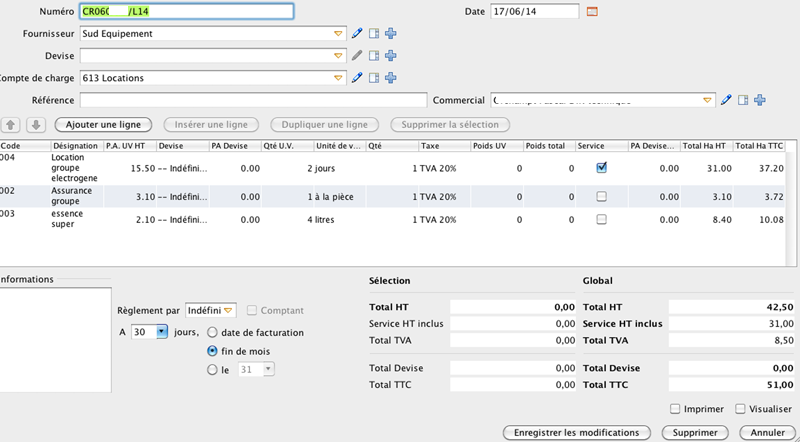The image size is (800, 442).
Task: Check Service for Assurance groupe line
Action: point(602,197)
